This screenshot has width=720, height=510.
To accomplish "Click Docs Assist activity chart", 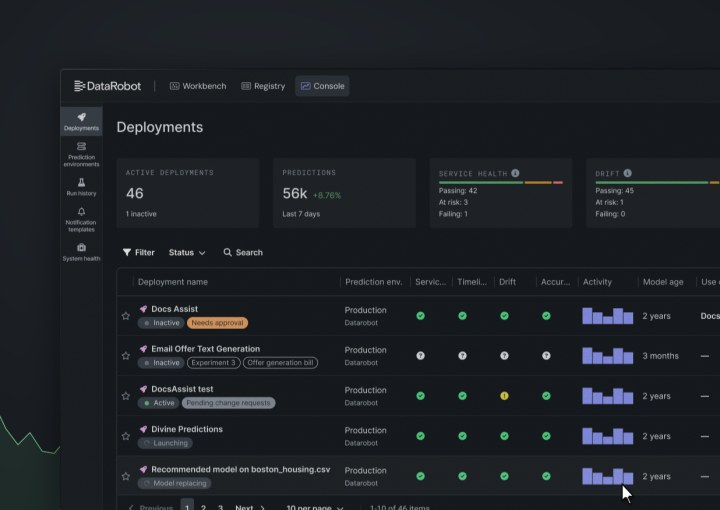I will [608, 316].
